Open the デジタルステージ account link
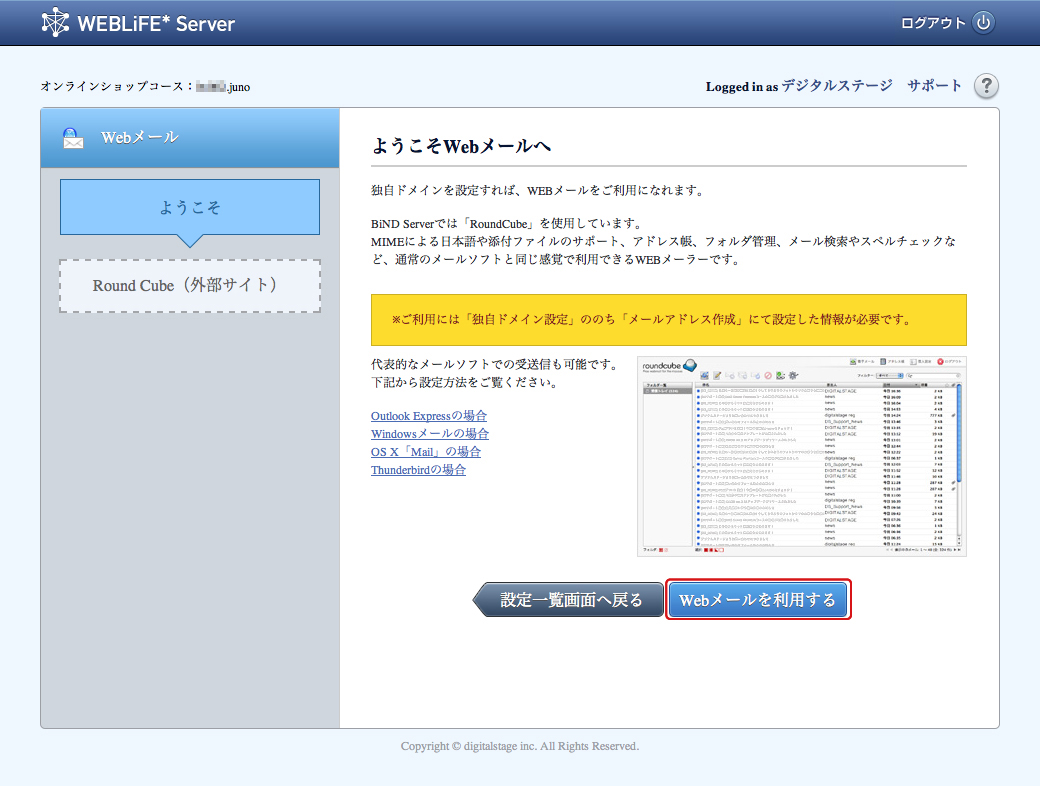The height and width of the screenshot is (786, 1040). [x=836, y=86]
